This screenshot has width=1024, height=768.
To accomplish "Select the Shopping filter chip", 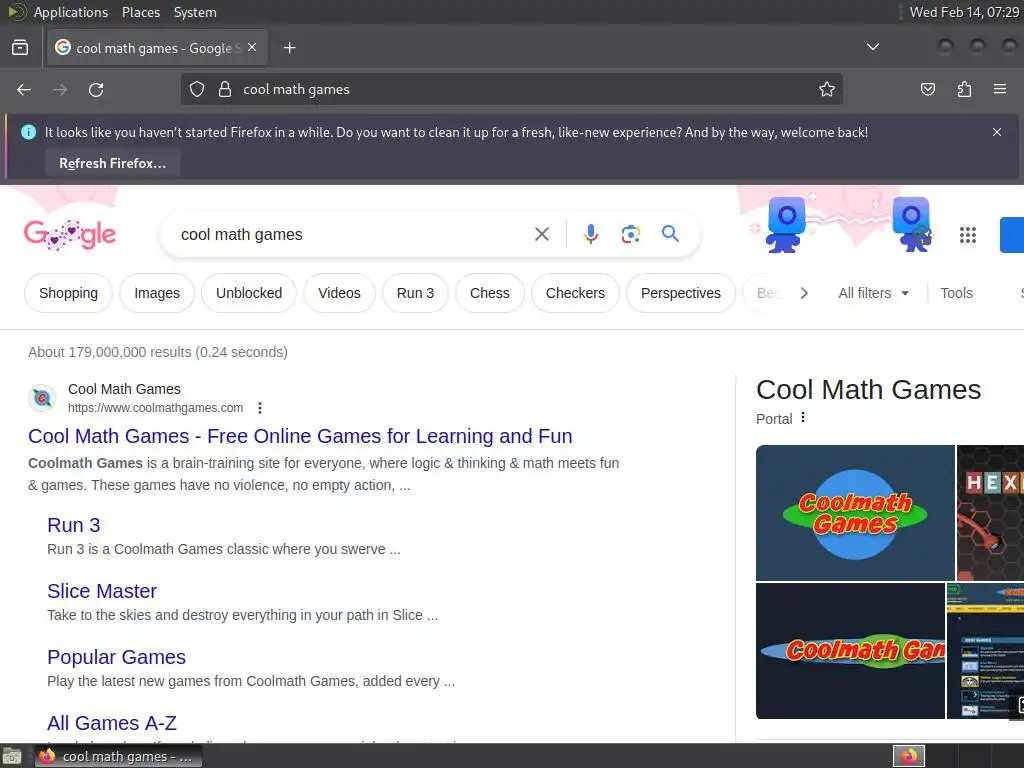I will pos(69,293).
